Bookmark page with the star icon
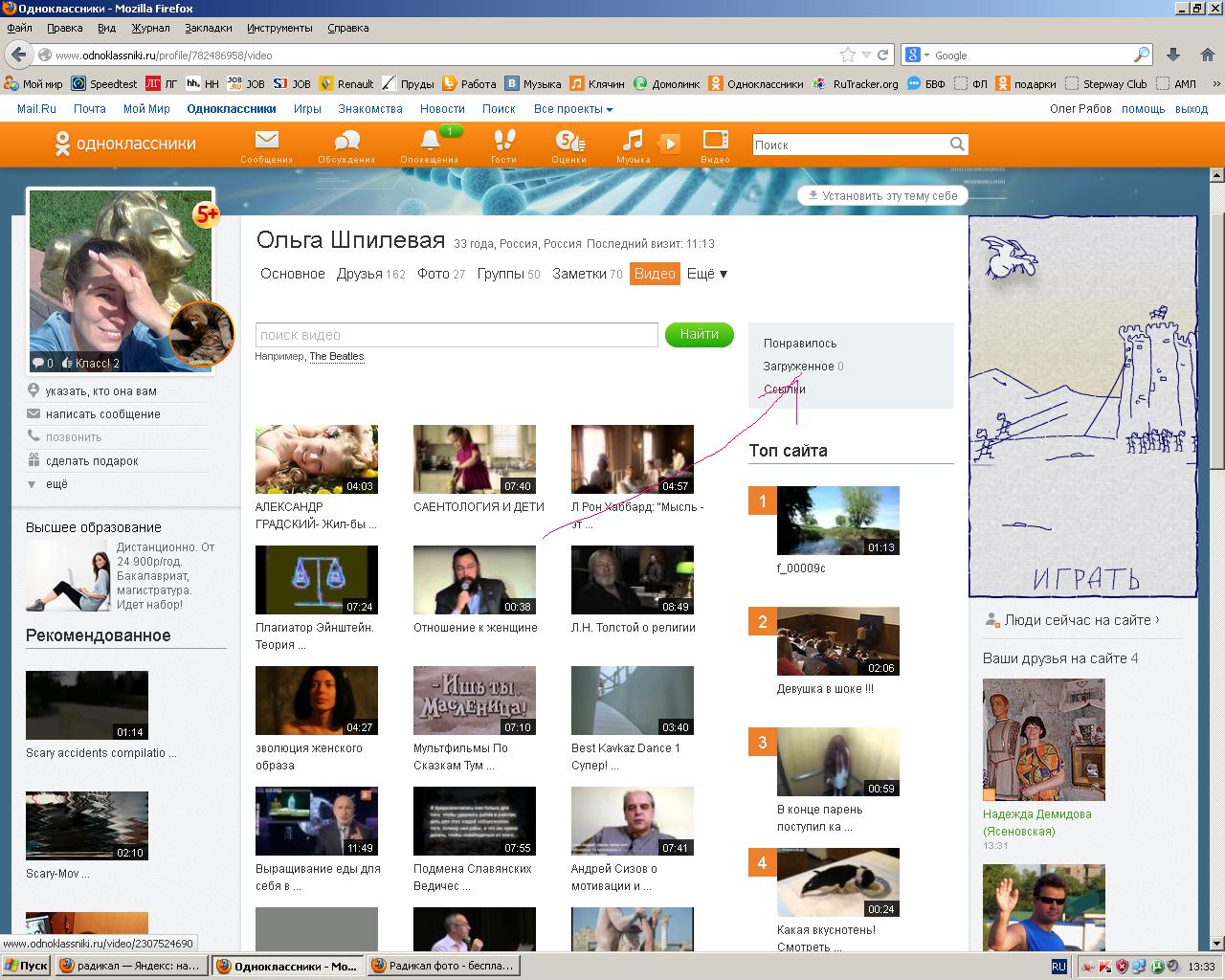Screen dimensions: 1225x980 tap(847, 55)
